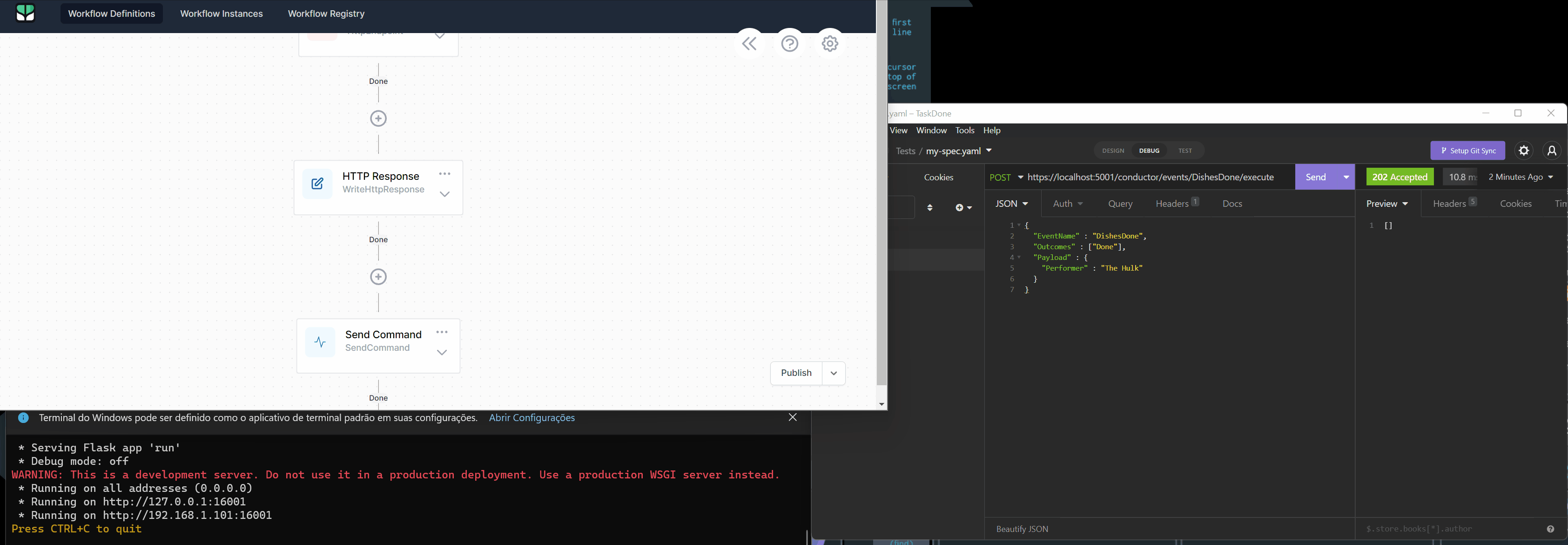Open the Preview mode dropdown
This screenshot has height=545, width=1568.
(x=1387, y=204)
